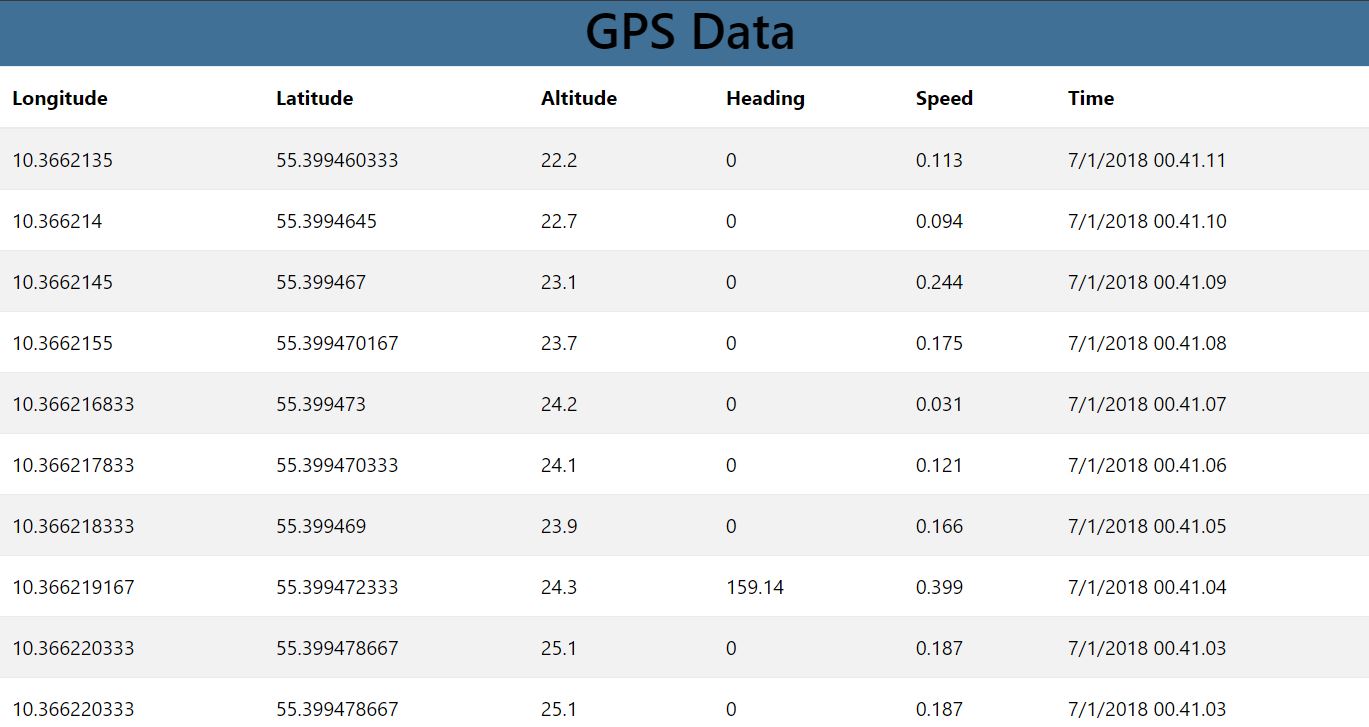Select the Longitude column header

60,98
